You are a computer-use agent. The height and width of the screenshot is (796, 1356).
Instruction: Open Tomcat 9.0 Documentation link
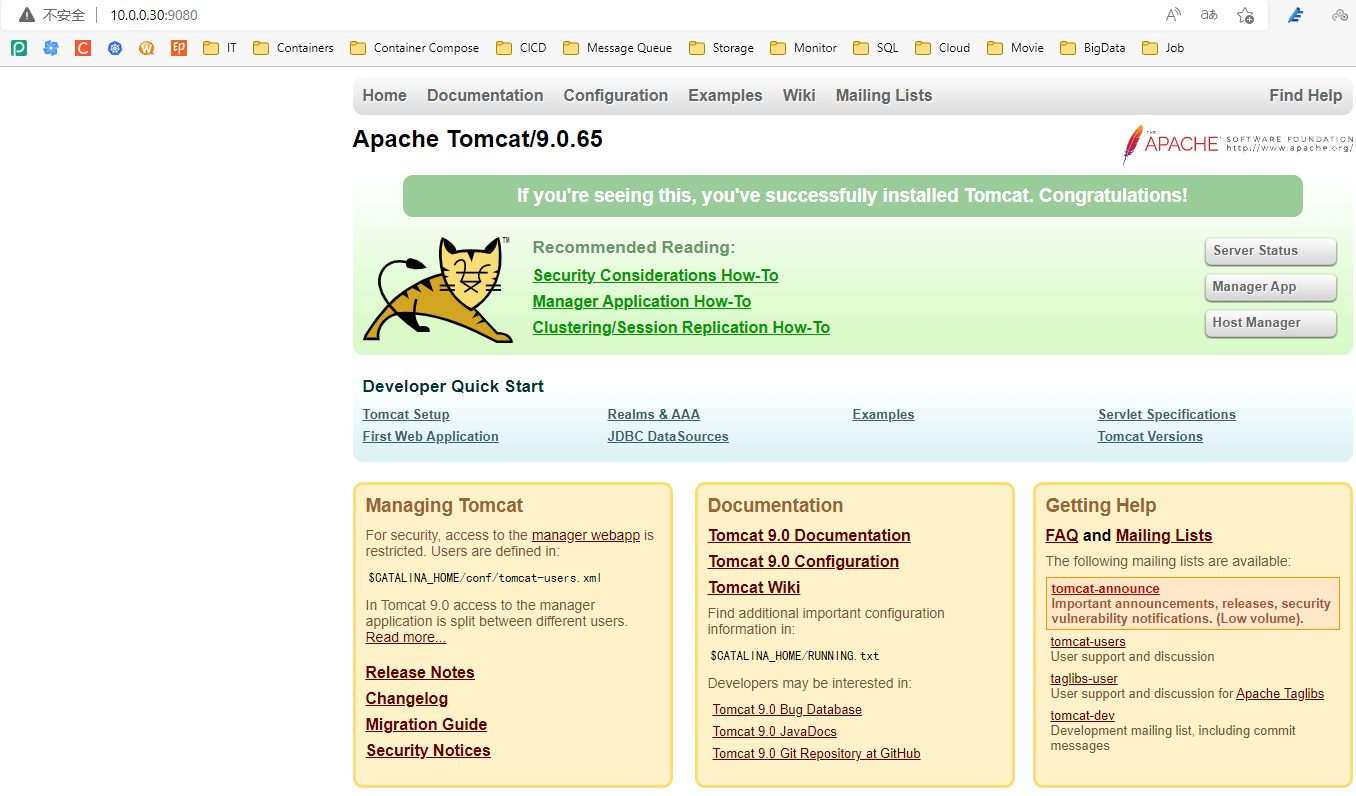[x=809, y=535]
